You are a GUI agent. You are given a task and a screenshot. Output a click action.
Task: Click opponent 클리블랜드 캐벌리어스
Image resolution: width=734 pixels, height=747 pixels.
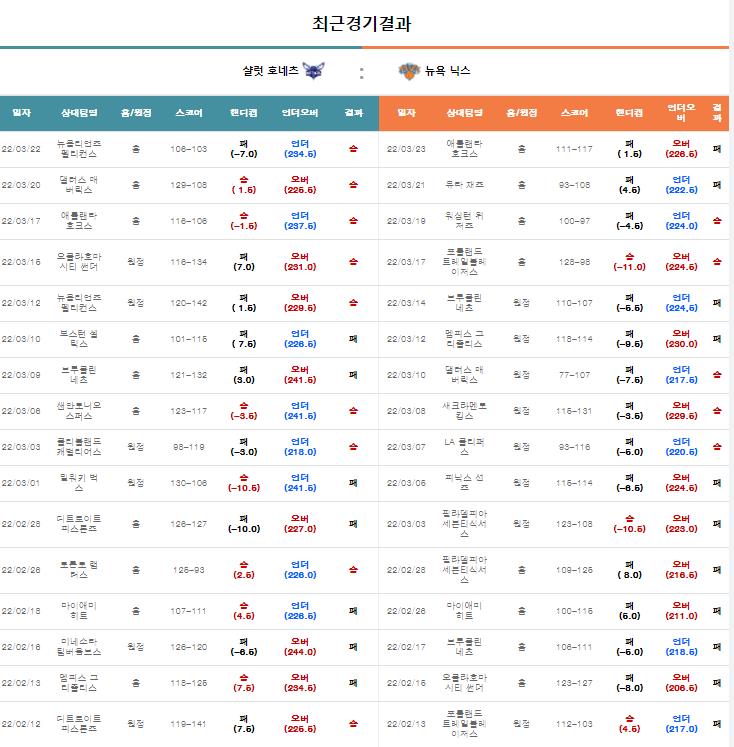[79, 447]
